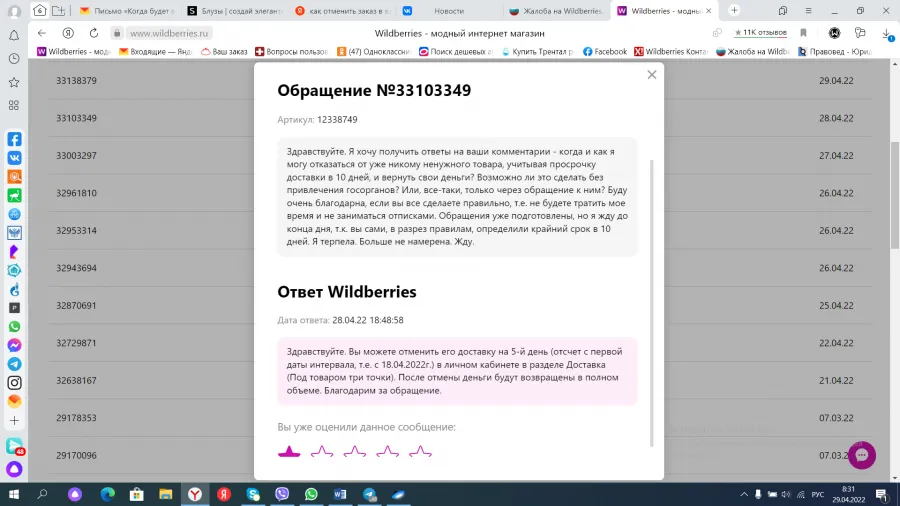
Task: Open Instagram icon in sidebar
Action: tap(14, 383)
